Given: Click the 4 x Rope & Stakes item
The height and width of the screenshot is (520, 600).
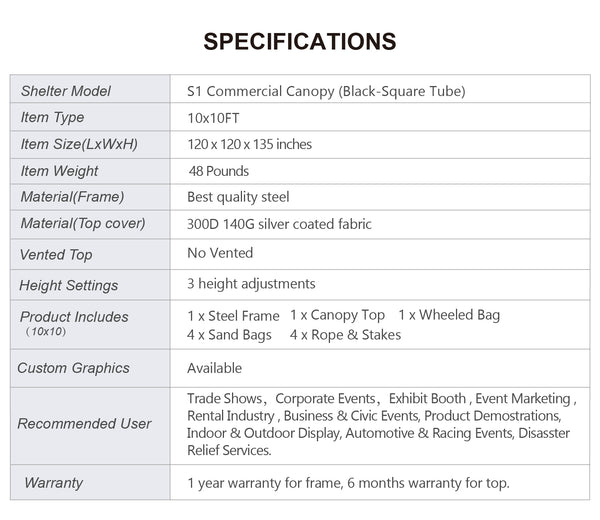Looking at the screenshot, I should tap(345, 335).
